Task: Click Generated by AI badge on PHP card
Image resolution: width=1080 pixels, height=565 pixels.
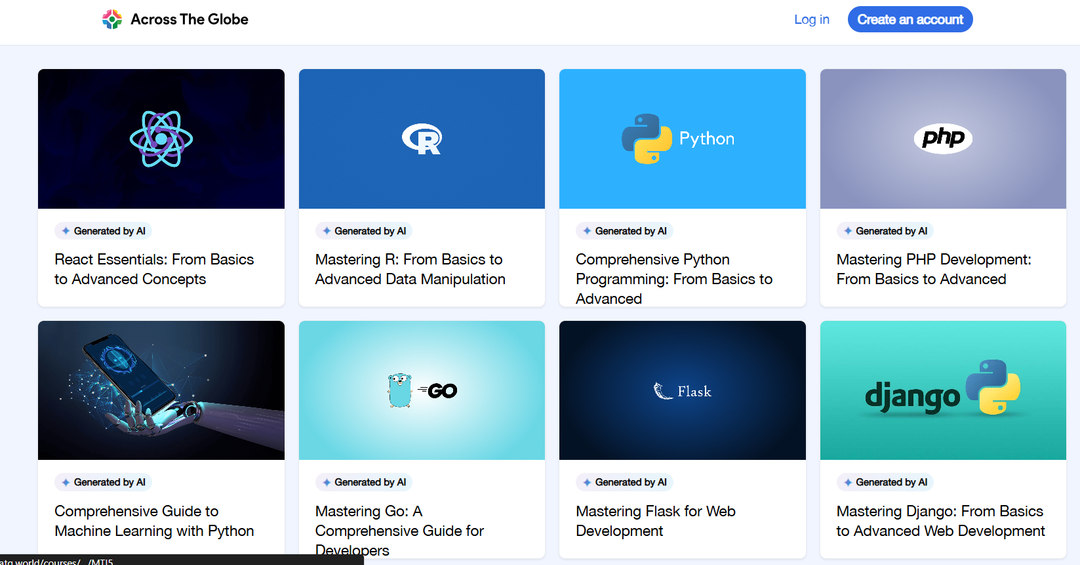Action: click(x=885, y=231)
